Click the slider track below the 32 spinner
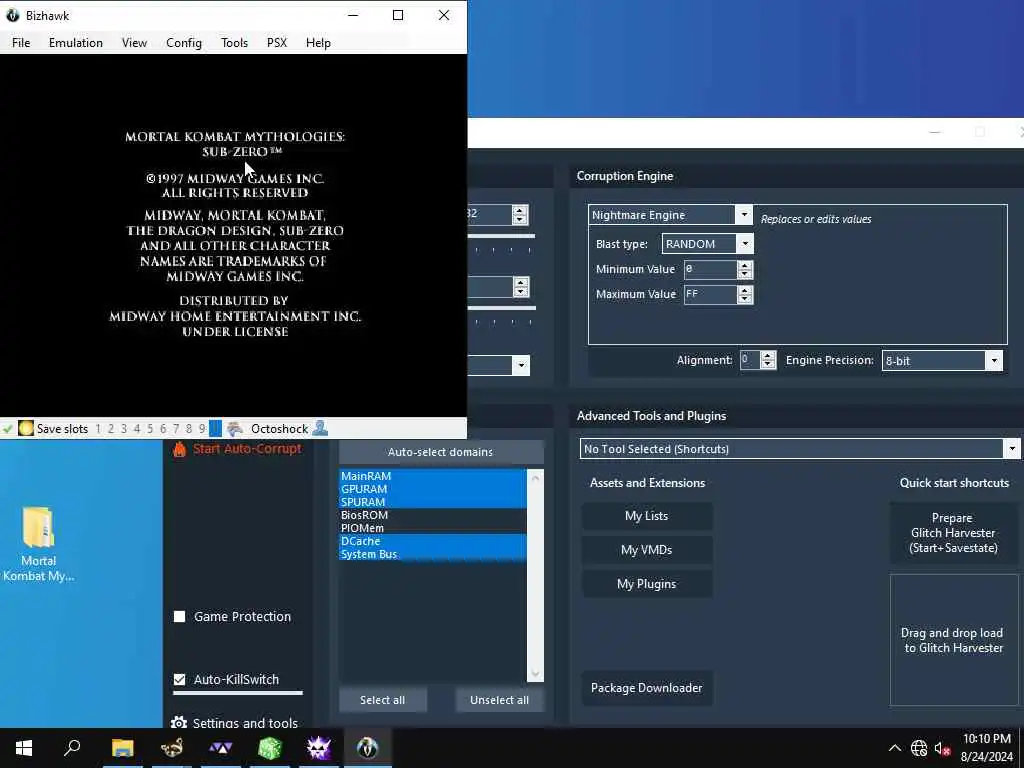Image resolution: width=1024 pixels, height=768 pixels. 502,236
